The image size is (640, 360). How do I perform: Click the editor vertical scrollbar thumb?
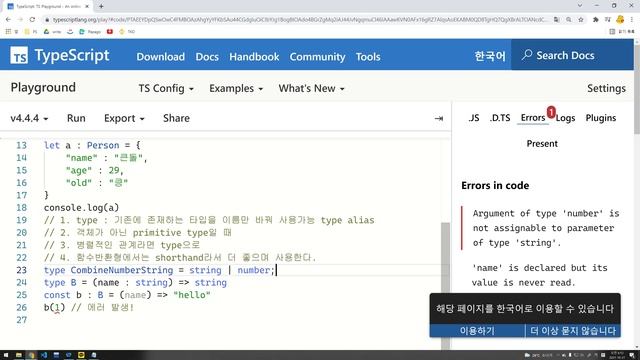(x=445, y=286)
